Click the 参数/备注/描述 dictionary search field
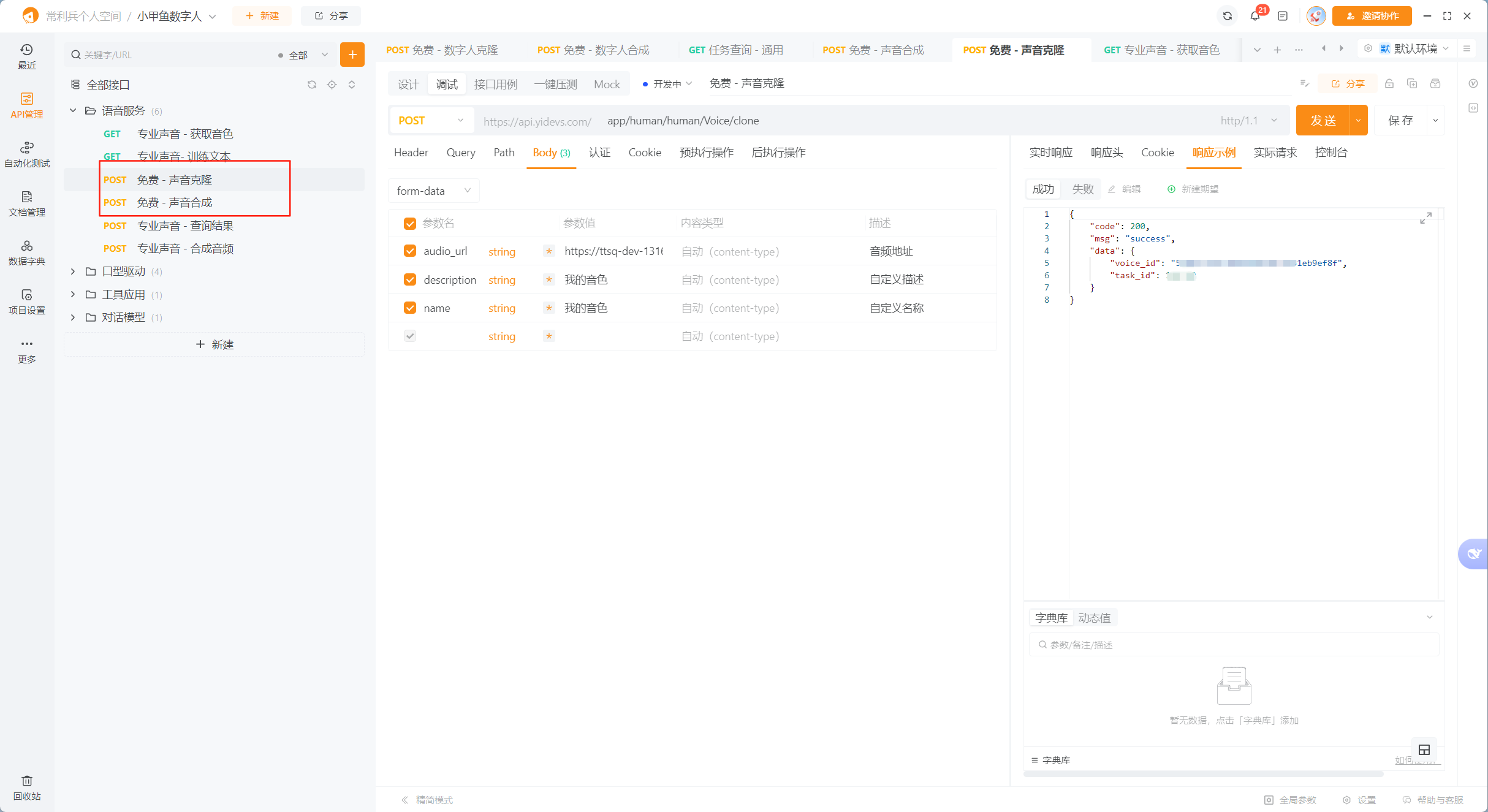Image resolution: width=1488 pixels, height=812 pixels. [x=1234, y=645]
